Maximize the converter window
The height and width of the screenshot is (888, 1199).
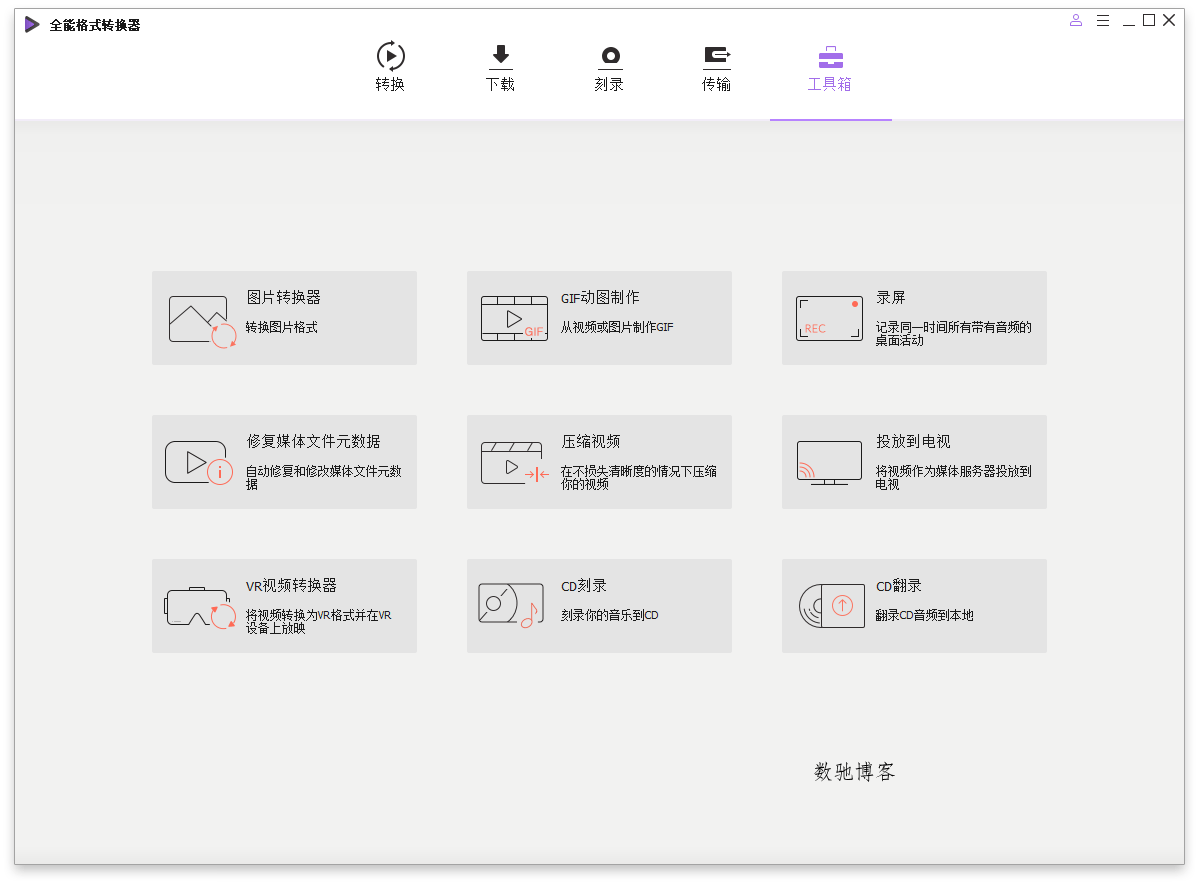pyautogui.click(x=1149, y=20)
